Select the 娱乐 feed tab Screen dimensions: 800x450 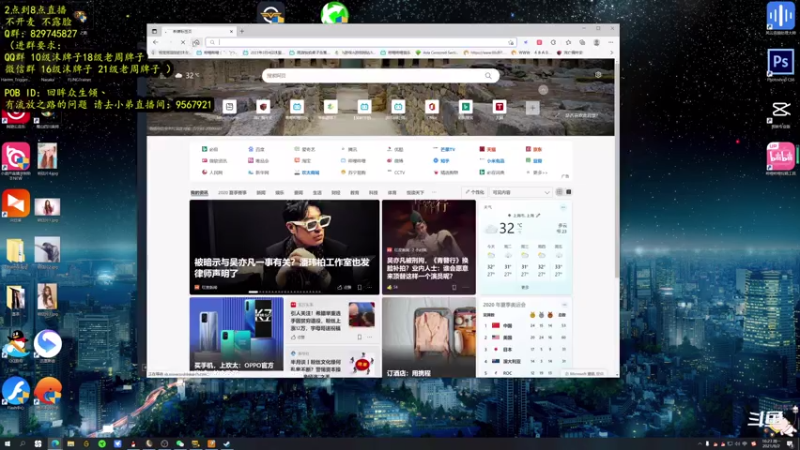click(280, 193)
